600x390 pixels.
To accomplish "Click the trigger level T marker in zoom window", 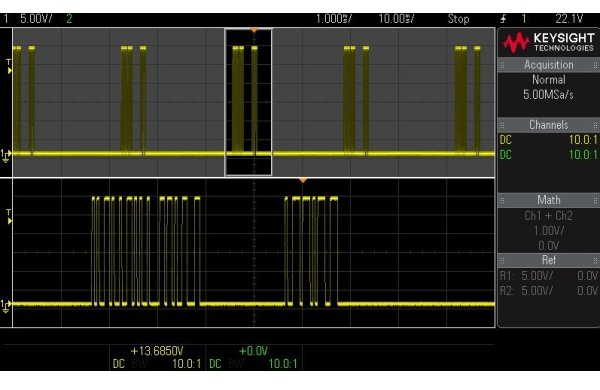I will click(x=9, y=217).
